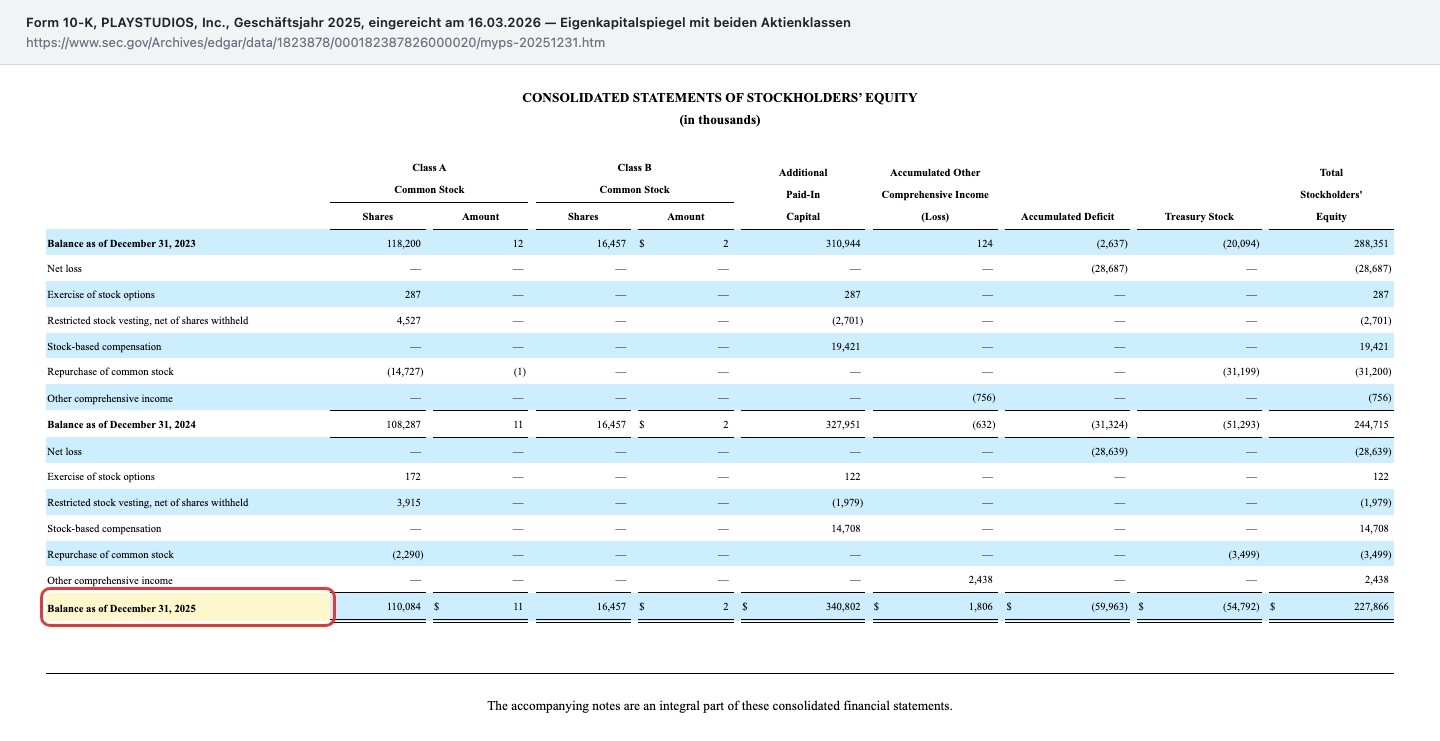Screen dimensions: 1440x741
Task: Click the 'Balance as of December 31, 2023' row label
Action: 121,243
